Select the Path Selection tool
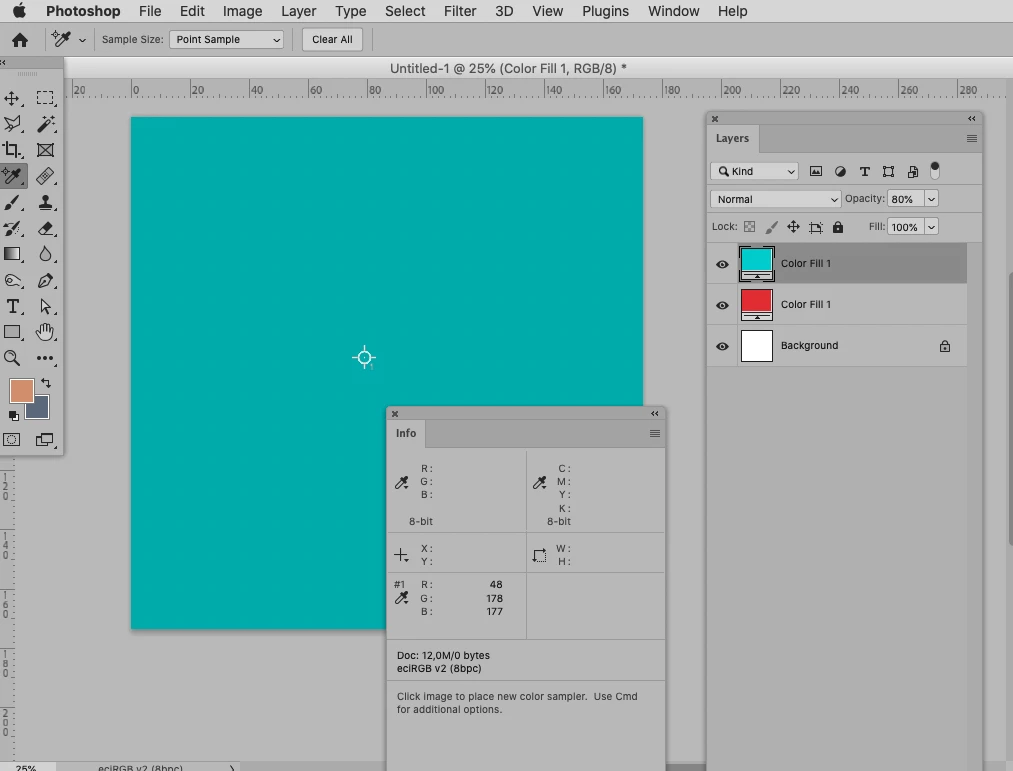The height and width of the screenshot is (771, 1013). (45, 306)
